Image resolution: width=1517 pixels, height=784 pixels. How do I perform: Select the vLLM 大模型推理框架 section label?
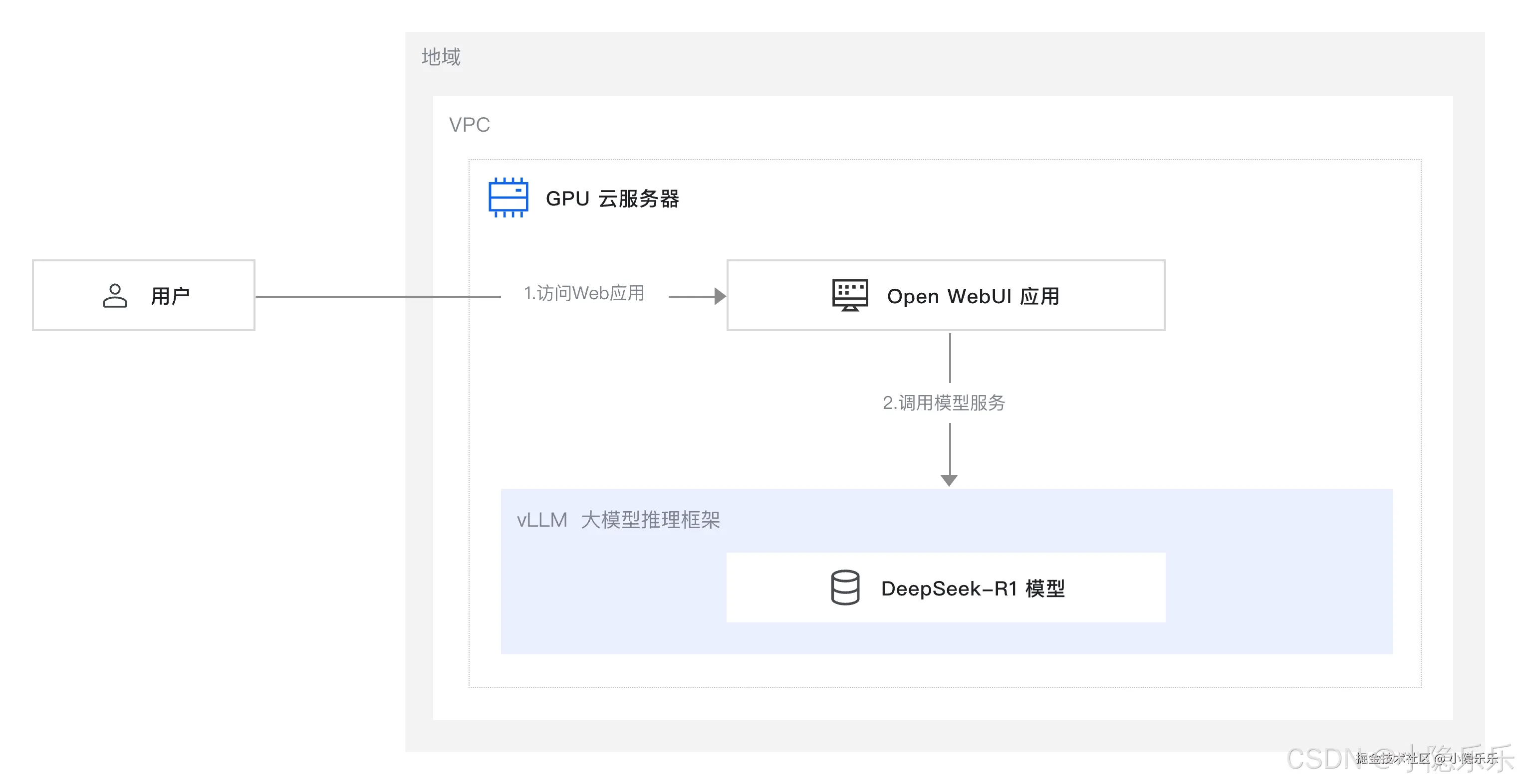point(618,520)
